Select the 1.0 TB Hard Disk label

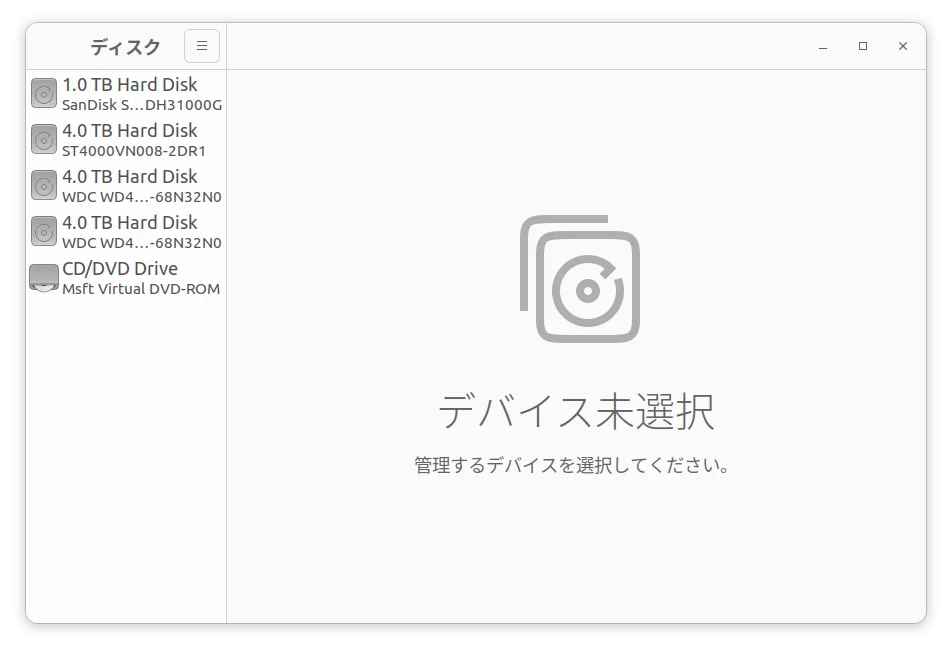[129, 84]
